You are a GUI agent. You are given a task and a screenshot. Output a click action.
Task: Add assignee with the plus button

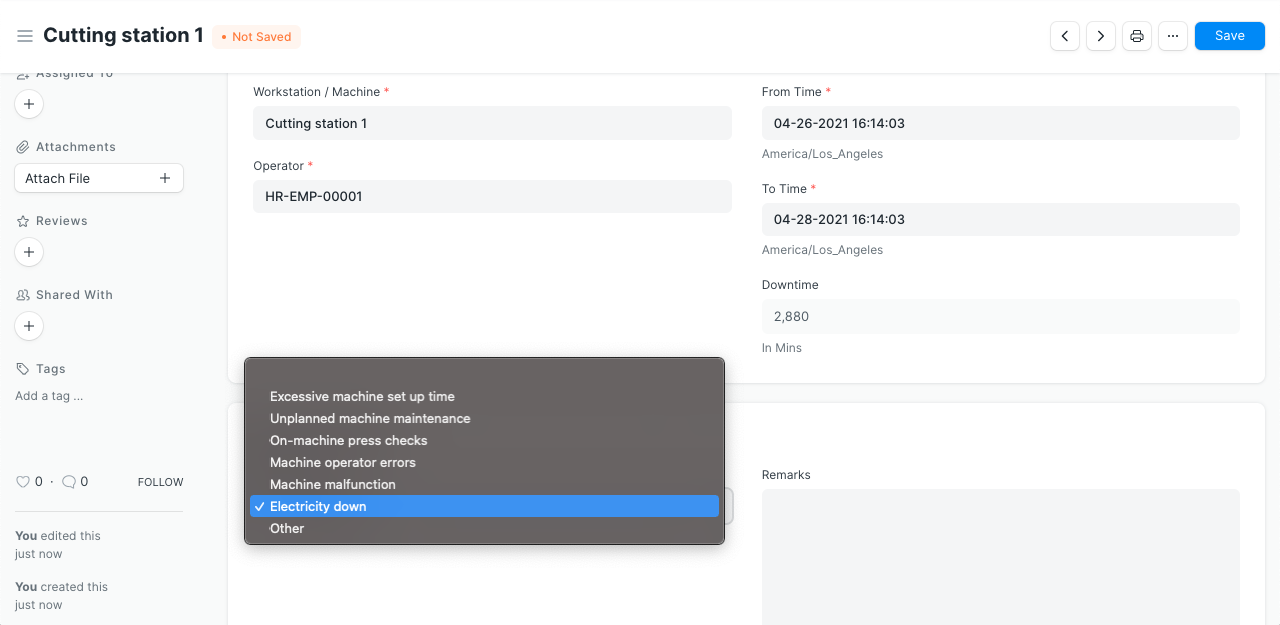29,104
